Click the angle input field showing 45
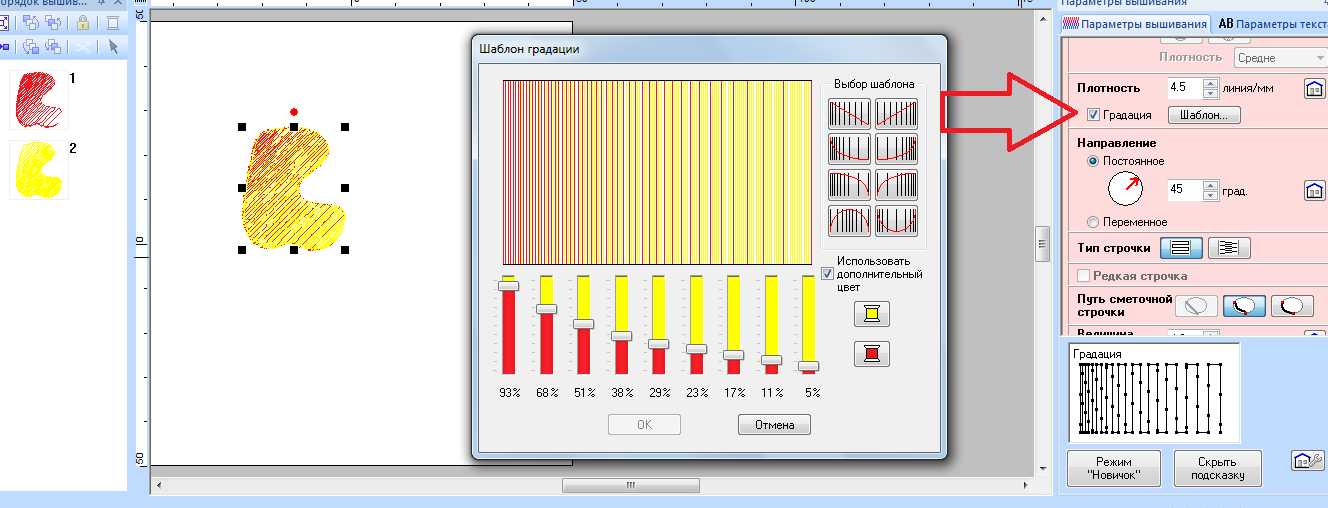1328x508 pixels. [1185, 189]
